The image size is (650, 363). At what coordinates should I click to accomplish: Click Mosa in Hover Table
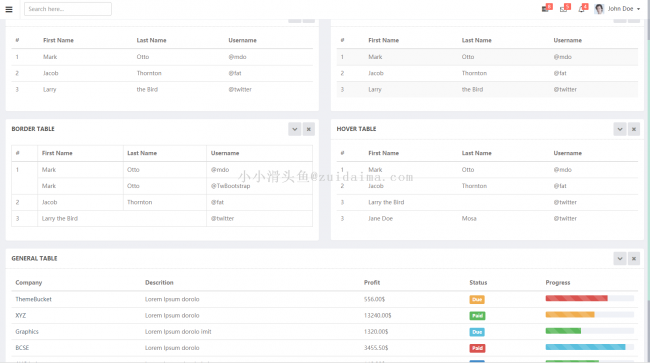coord(469,218)
